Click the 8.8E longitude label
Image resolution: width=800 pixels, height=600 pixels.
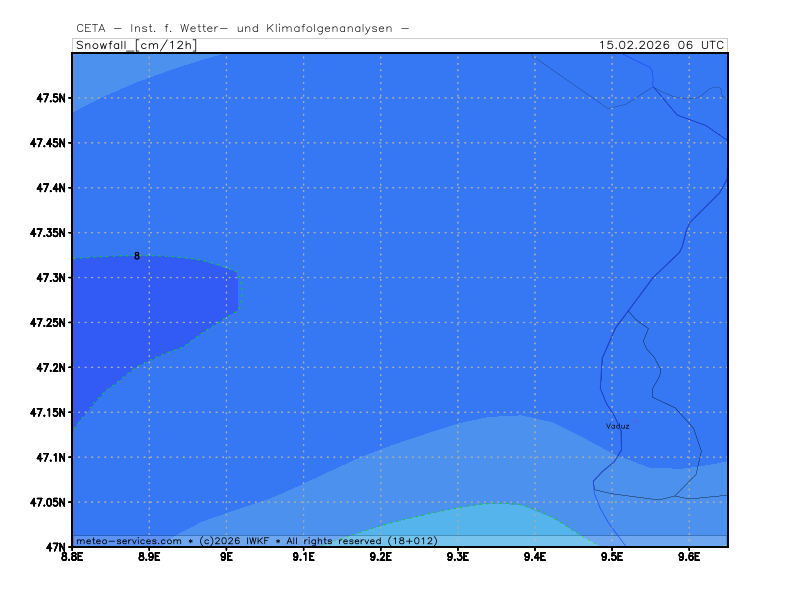72,557
